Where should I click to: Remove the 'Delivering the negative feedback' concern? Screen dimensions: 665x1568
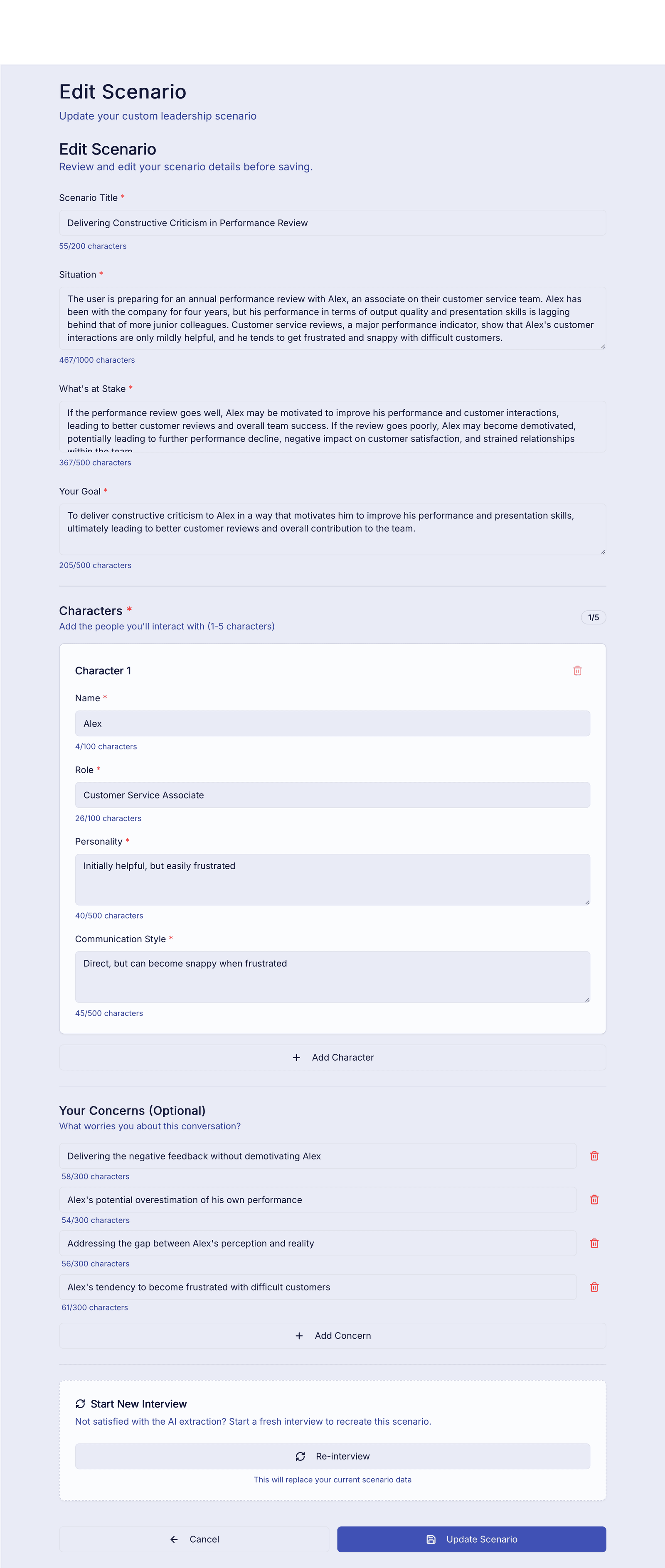[594, 1155]
